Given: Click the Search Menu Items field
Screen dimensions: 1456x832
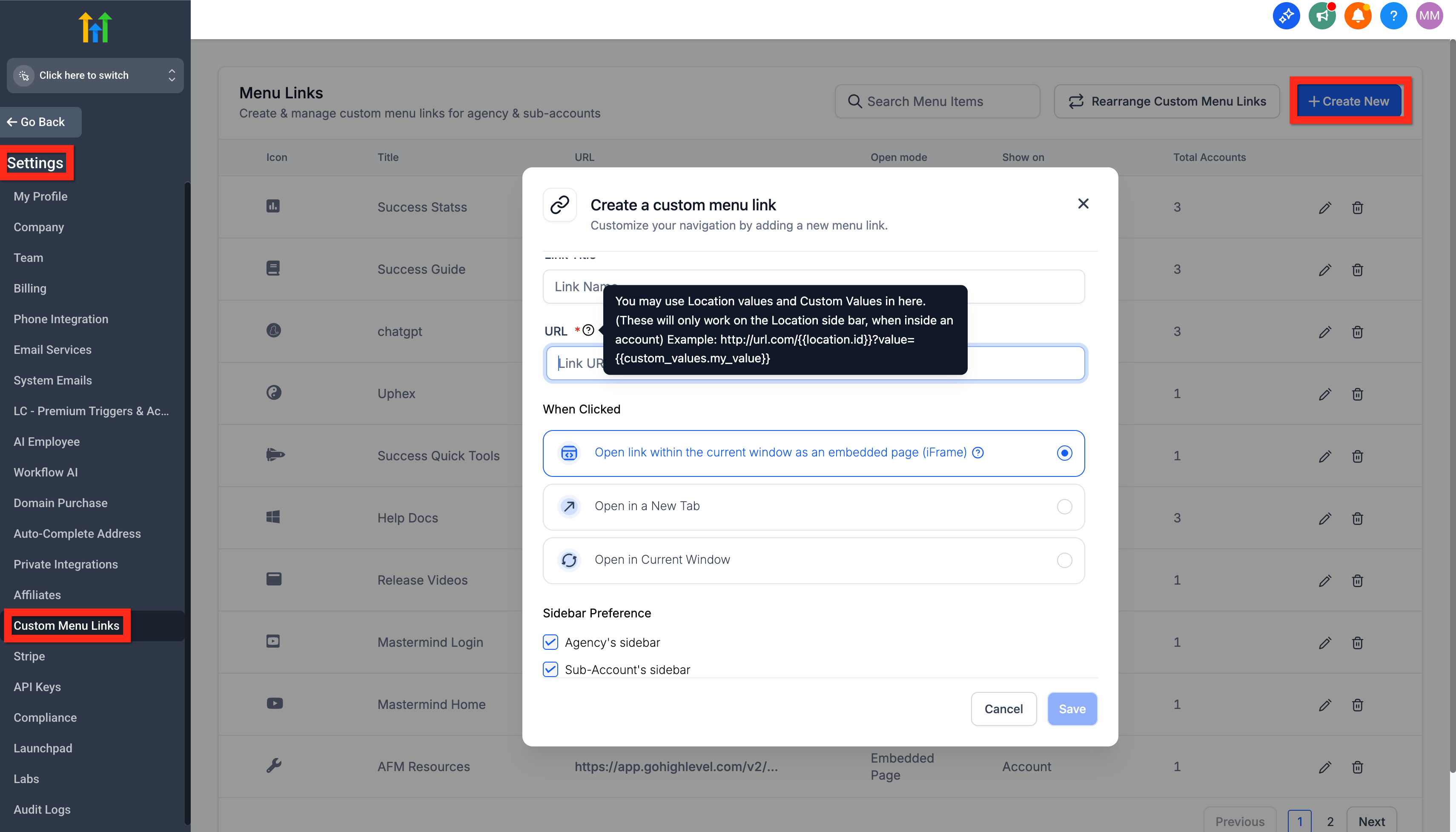Looking at the screenshot, I should 937,102.
